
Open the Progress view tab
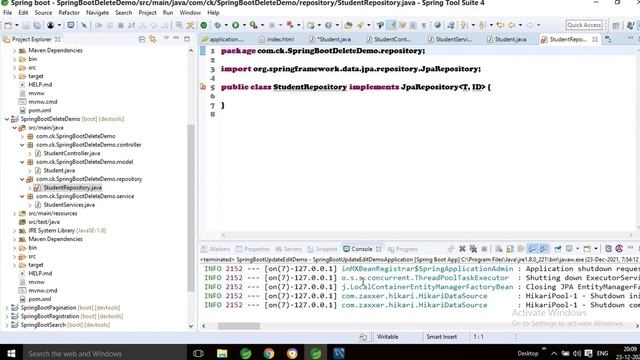(x=403, y=249)
